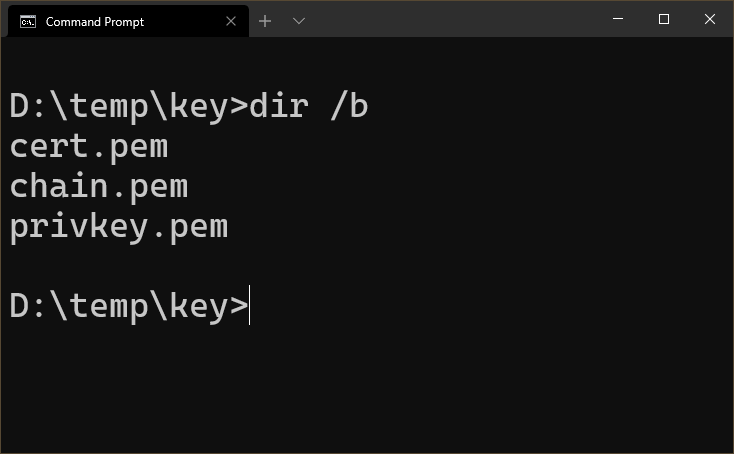The height and width of the screenshot is (454, 734).
Task: Click the blank line above the dir command
Action: (367, 66)
